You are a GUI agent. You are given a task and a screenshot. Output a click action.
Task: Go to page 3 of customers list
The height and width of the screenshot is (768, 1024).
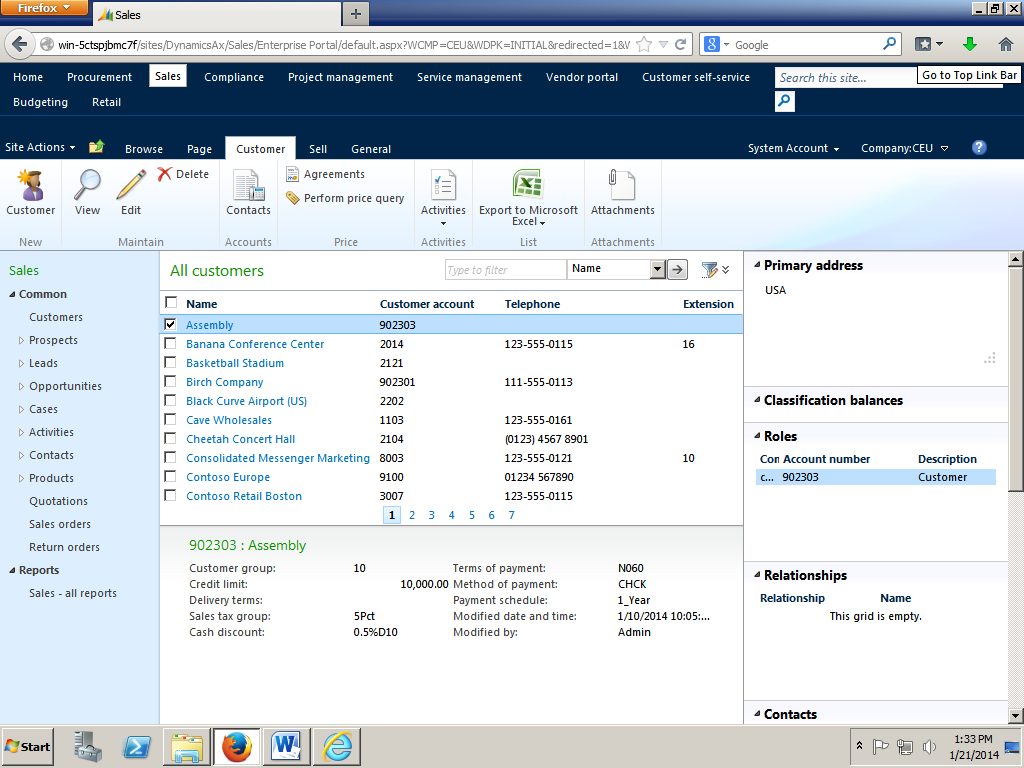pyautogui.click(x=431, y=514)
